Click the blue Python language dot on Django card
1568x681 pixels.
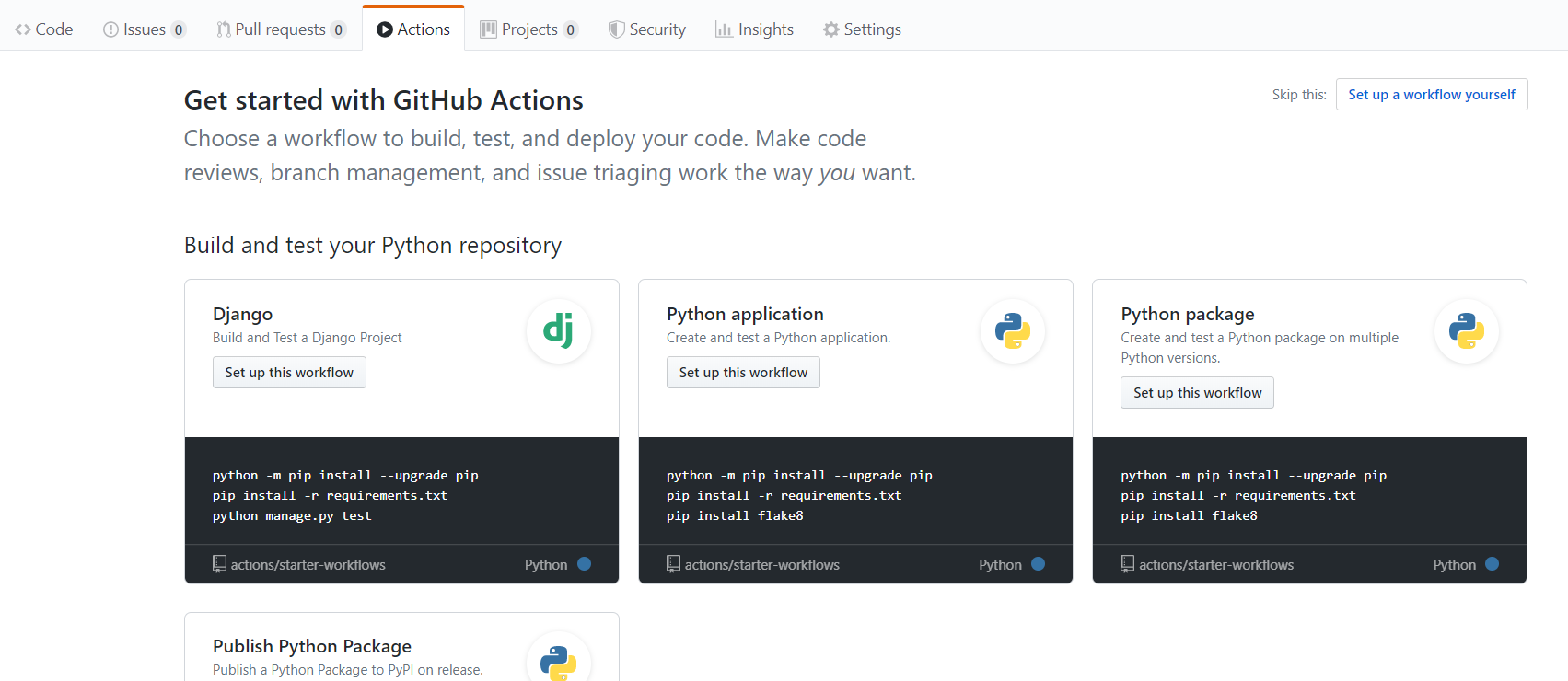point(584,564)
